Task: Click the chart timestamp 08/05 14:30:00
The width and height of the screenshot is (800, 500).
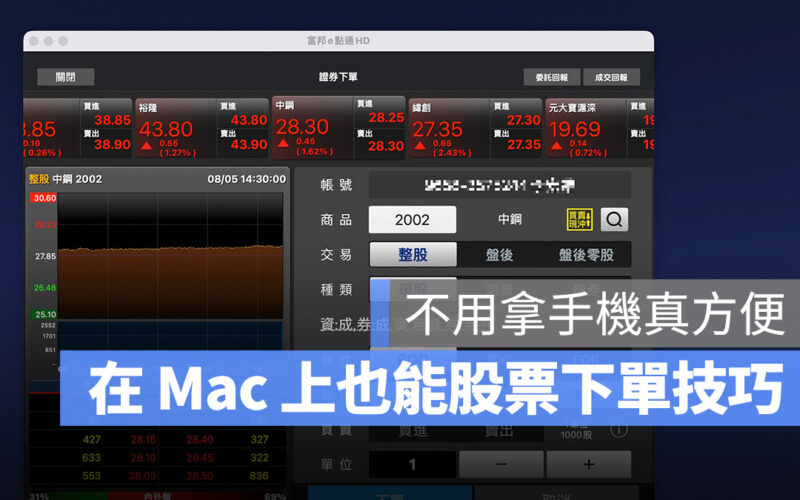Action: coord(246,179)
